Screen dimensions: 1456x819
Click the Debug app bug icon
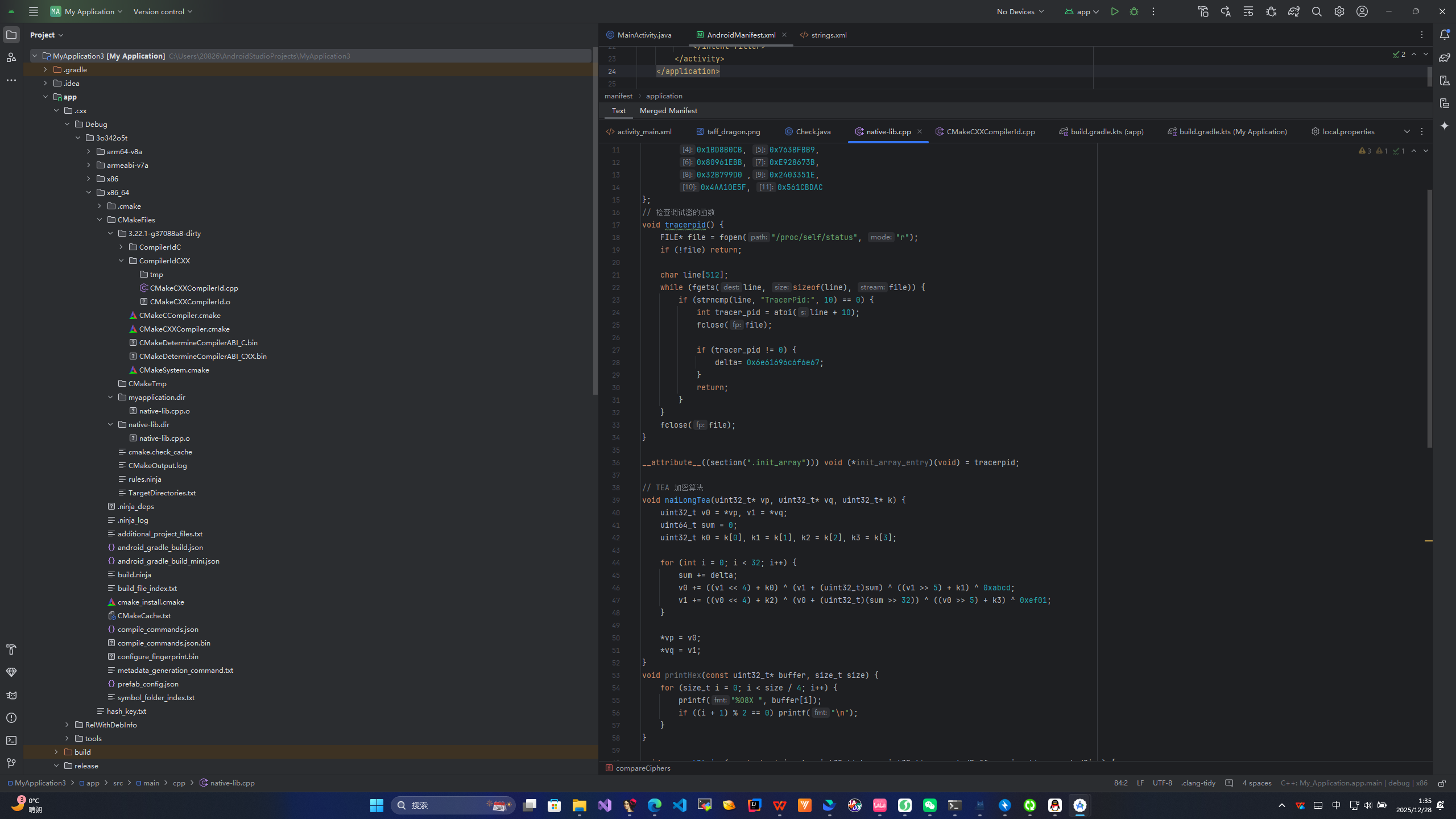(1134, 11)
